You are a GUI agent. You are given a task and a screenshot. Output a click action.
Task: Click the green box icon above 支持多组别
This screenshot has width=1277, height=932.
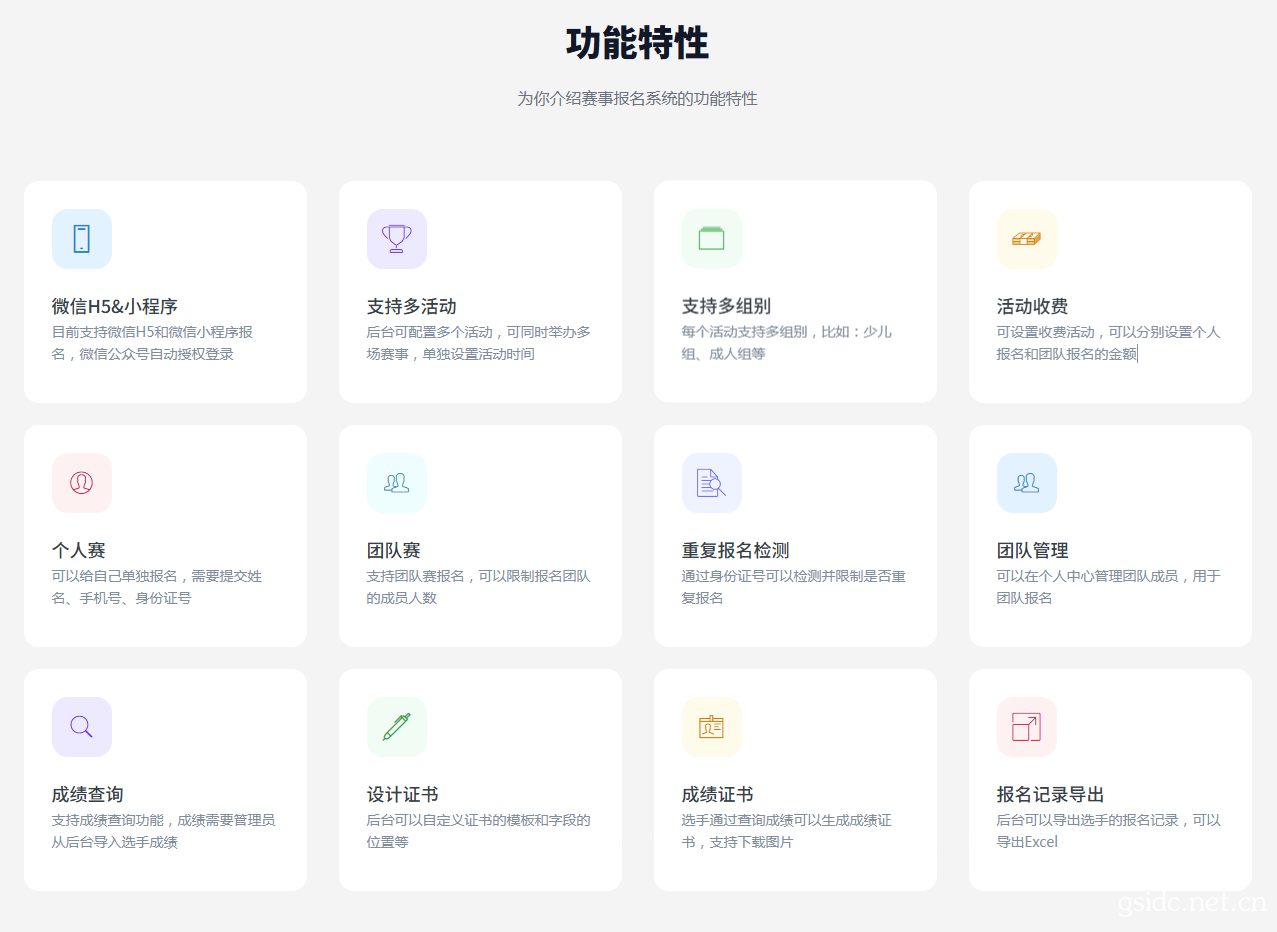coord(712,239)
